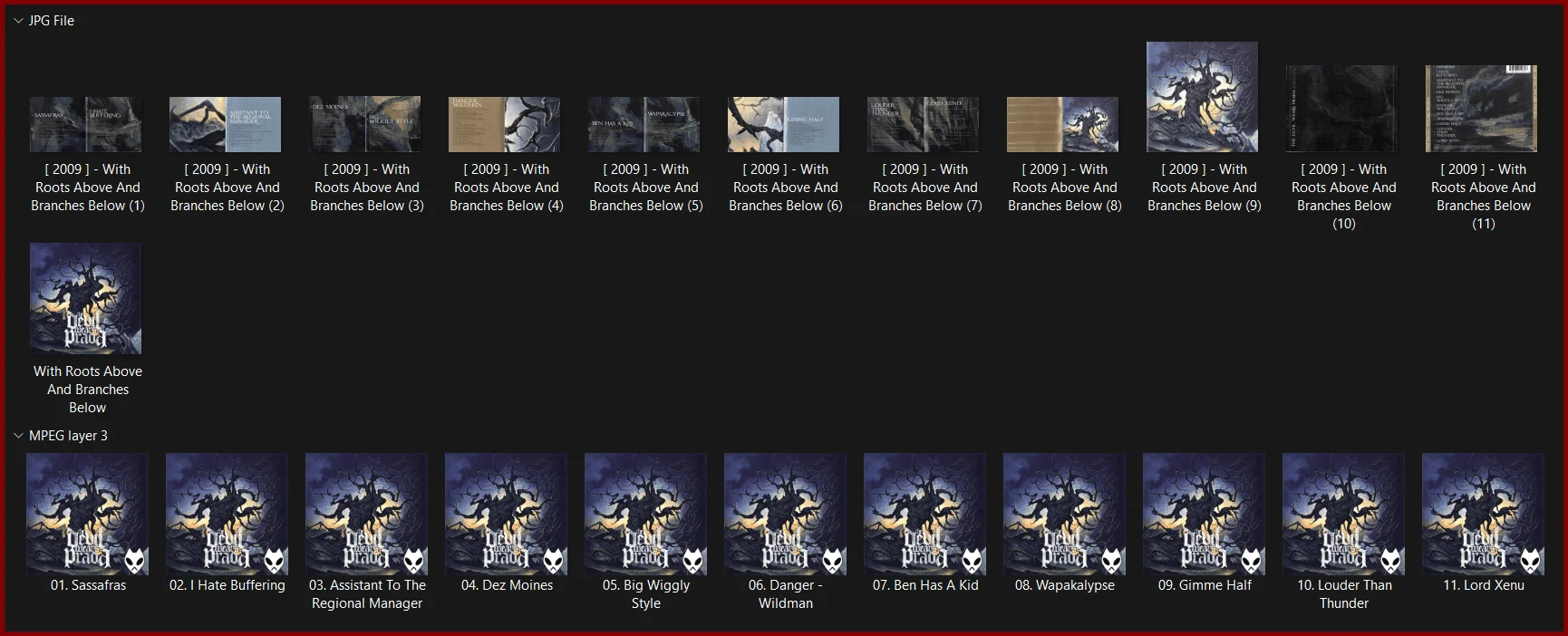Viewport: 1568px width, 636px height.
Task: Select the 05. Big Wiggly Style MP3 icon
Action: pyautogui.click(x=646, y=515)
